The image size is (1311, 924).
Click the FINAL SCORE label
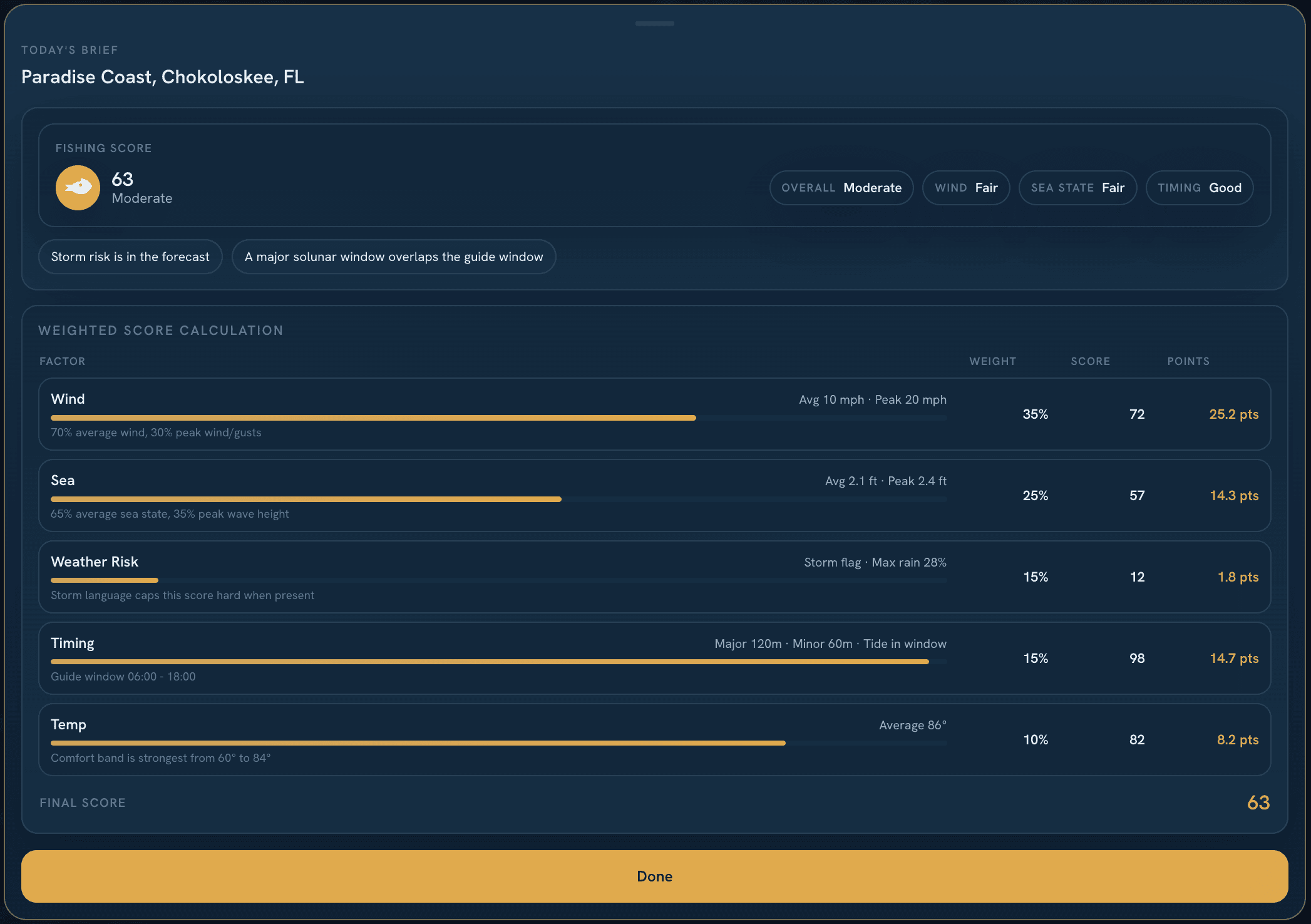pyautogui.click(x=83, y=803)
